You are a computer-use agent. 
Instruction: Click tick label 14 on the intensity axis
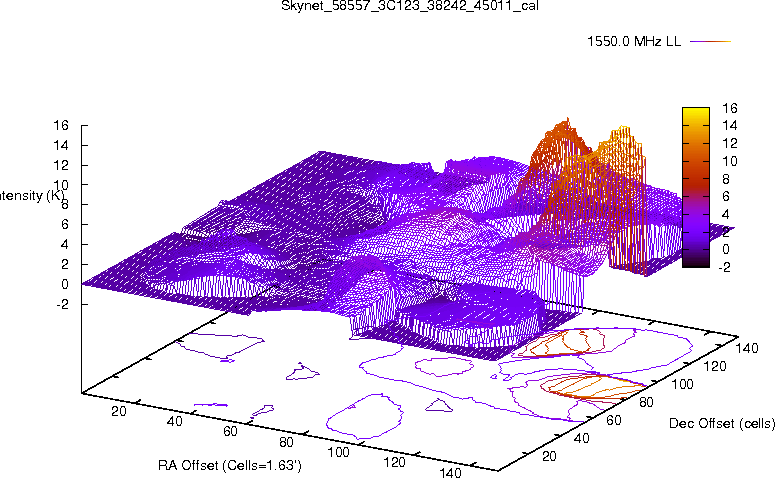[61, 145]
